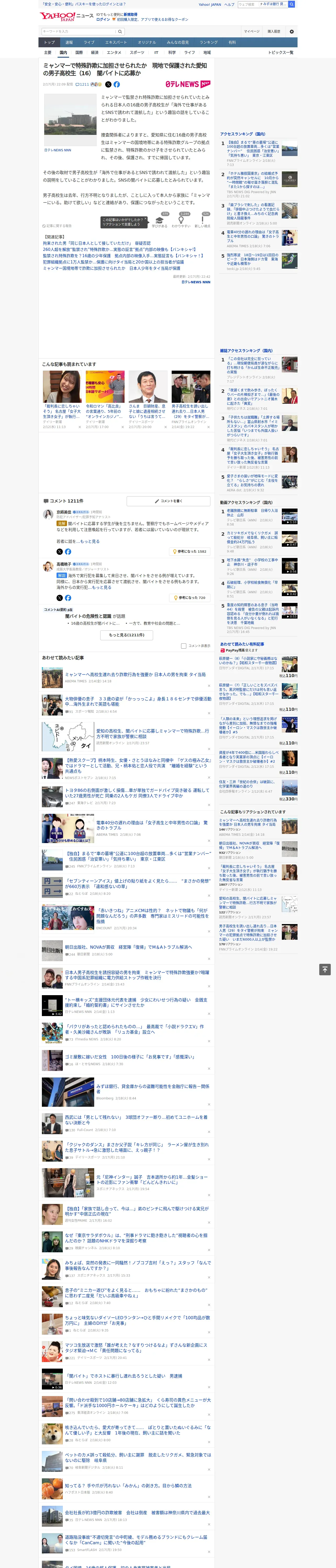Click the ログイン link
336x1568 pixels.
[103, 20]
